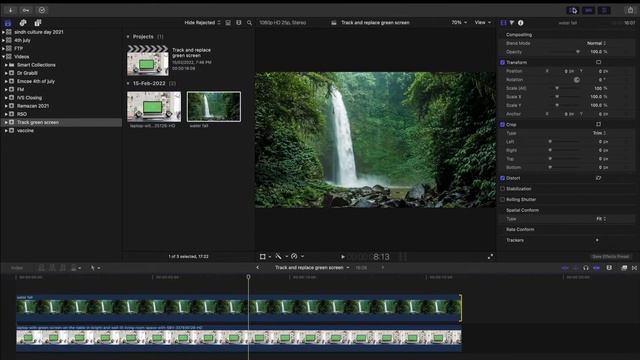
Task: Select the Dr Grabtt event
Action: pos(27,73)
